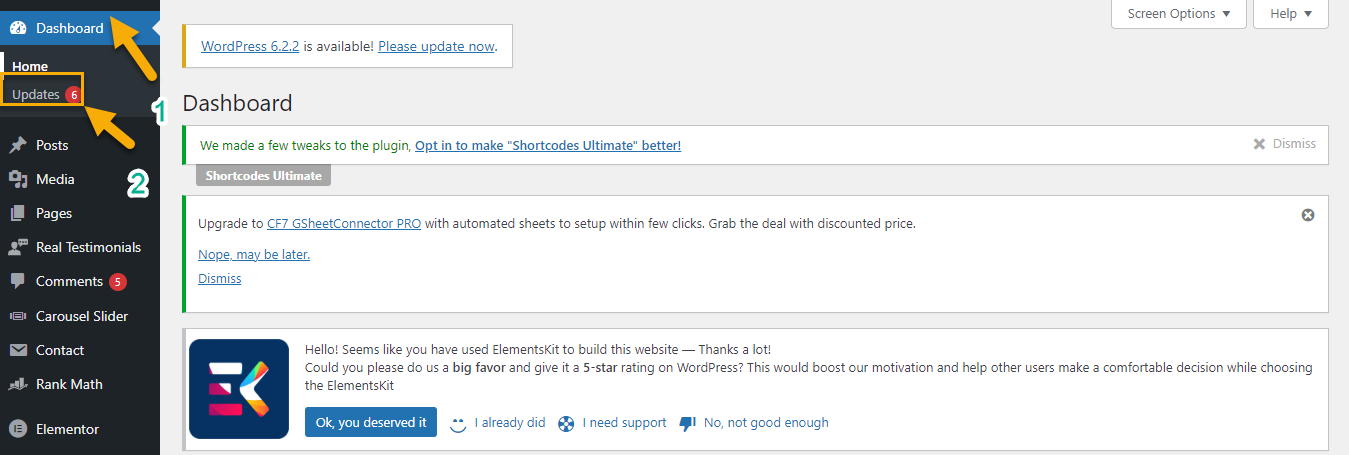Open the Updates submenu item

[36, 94]
